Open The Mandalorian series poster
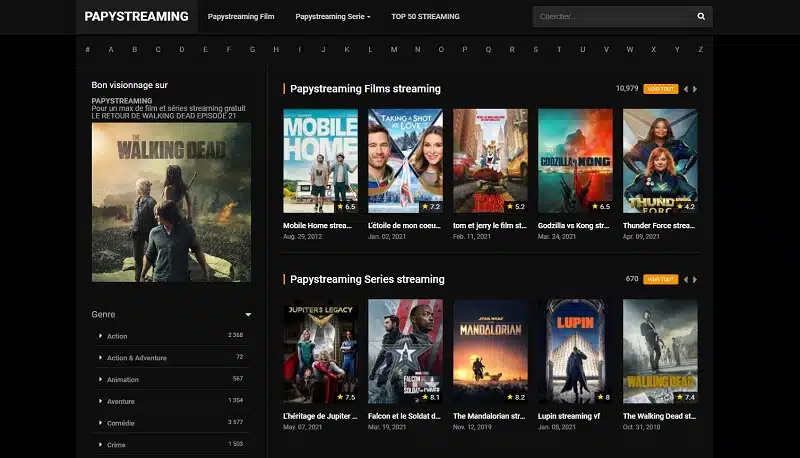The image size is (800, 458). pyautogui.click(x=490, y=351)
